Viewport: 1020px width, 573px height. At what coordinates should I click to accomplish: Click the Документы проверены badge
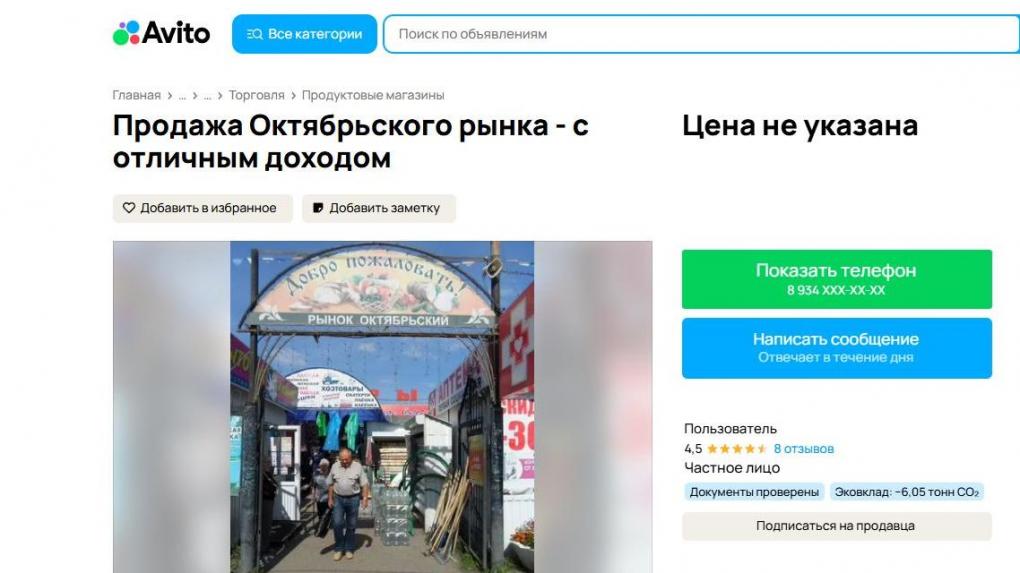point(754,492)
